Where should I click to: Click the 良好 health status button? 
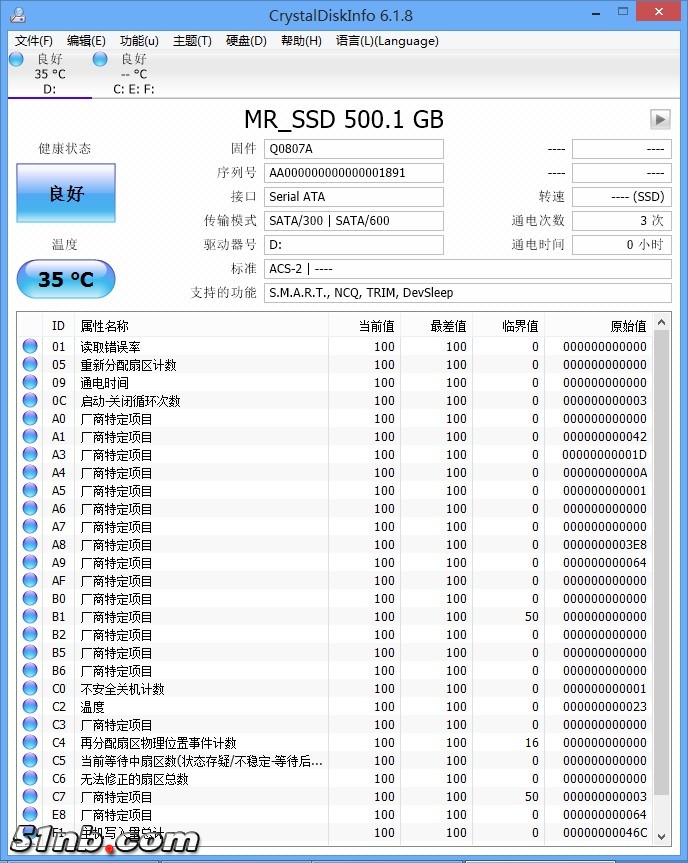click(x=66, y=193)
